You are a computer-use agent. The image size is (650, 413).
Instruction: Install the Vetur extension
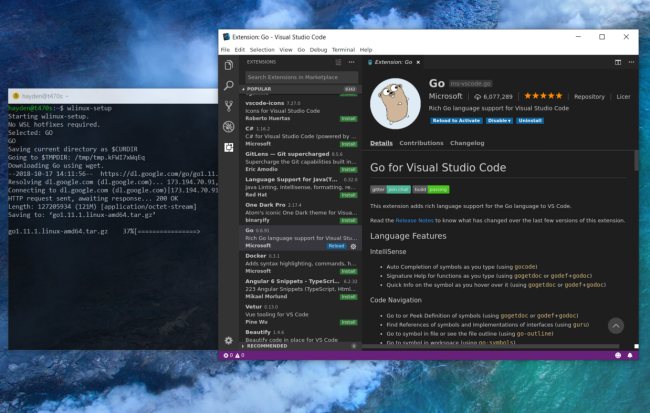[348, 322]
